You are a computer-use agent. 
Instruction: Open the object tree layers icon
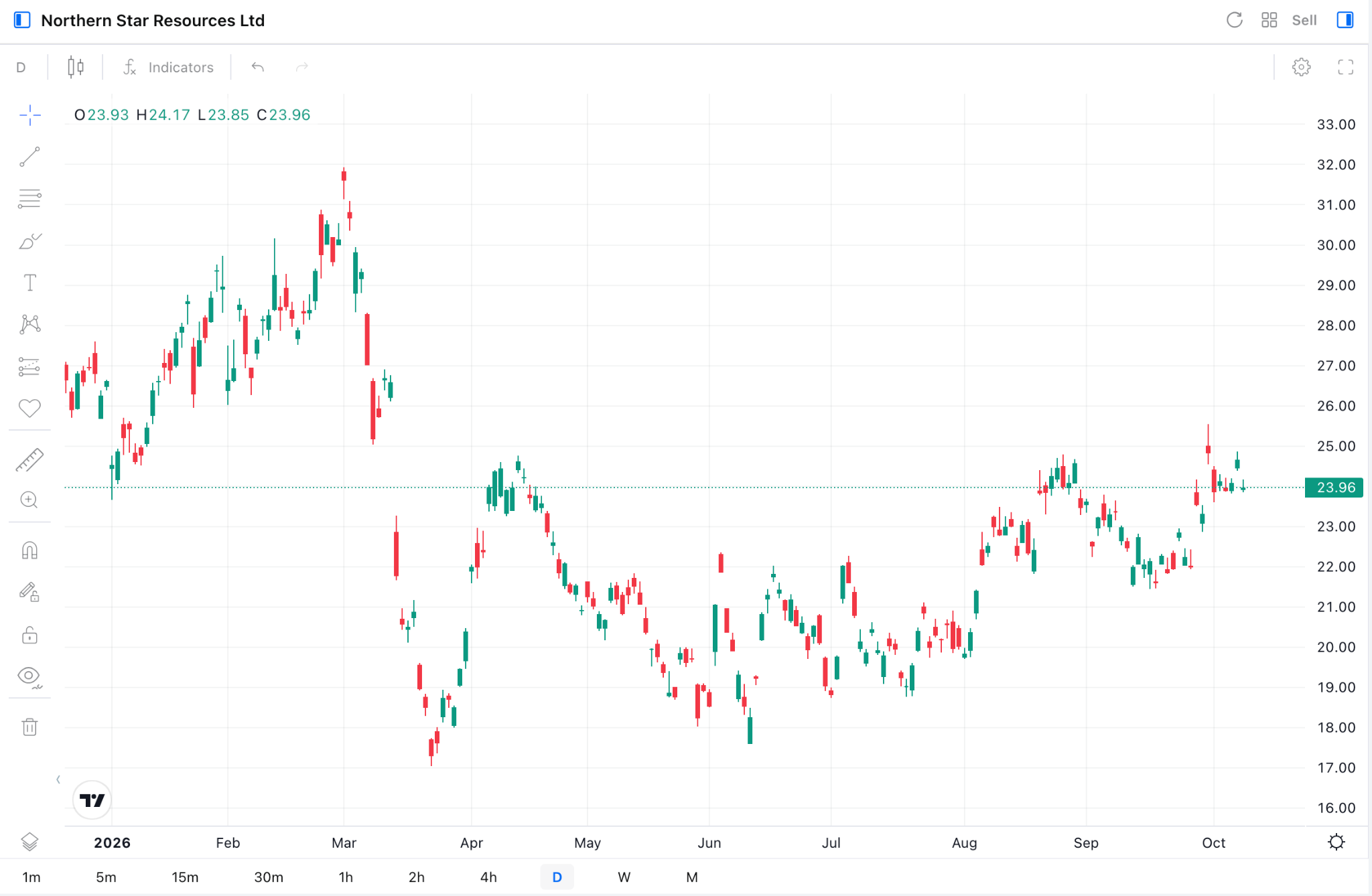[29, 842]
